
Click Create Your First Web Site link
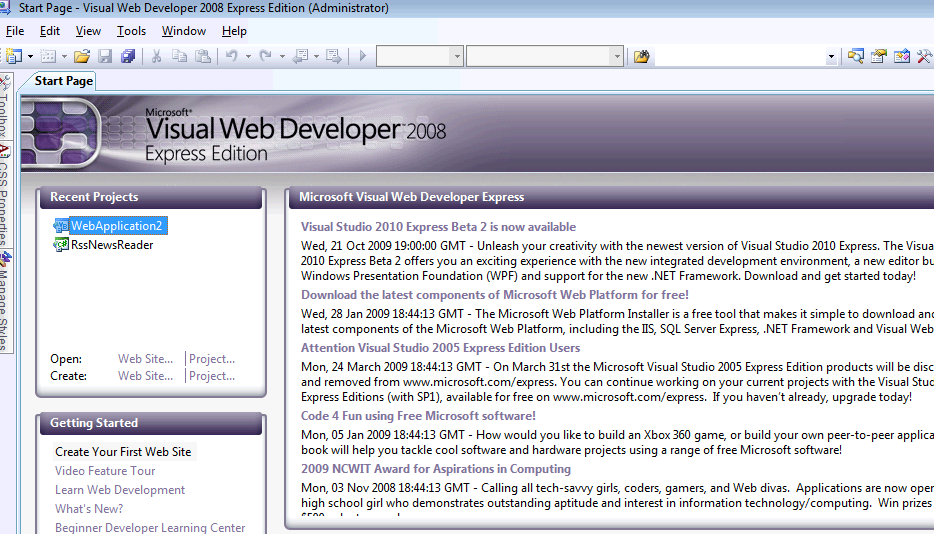pos(123,452)
